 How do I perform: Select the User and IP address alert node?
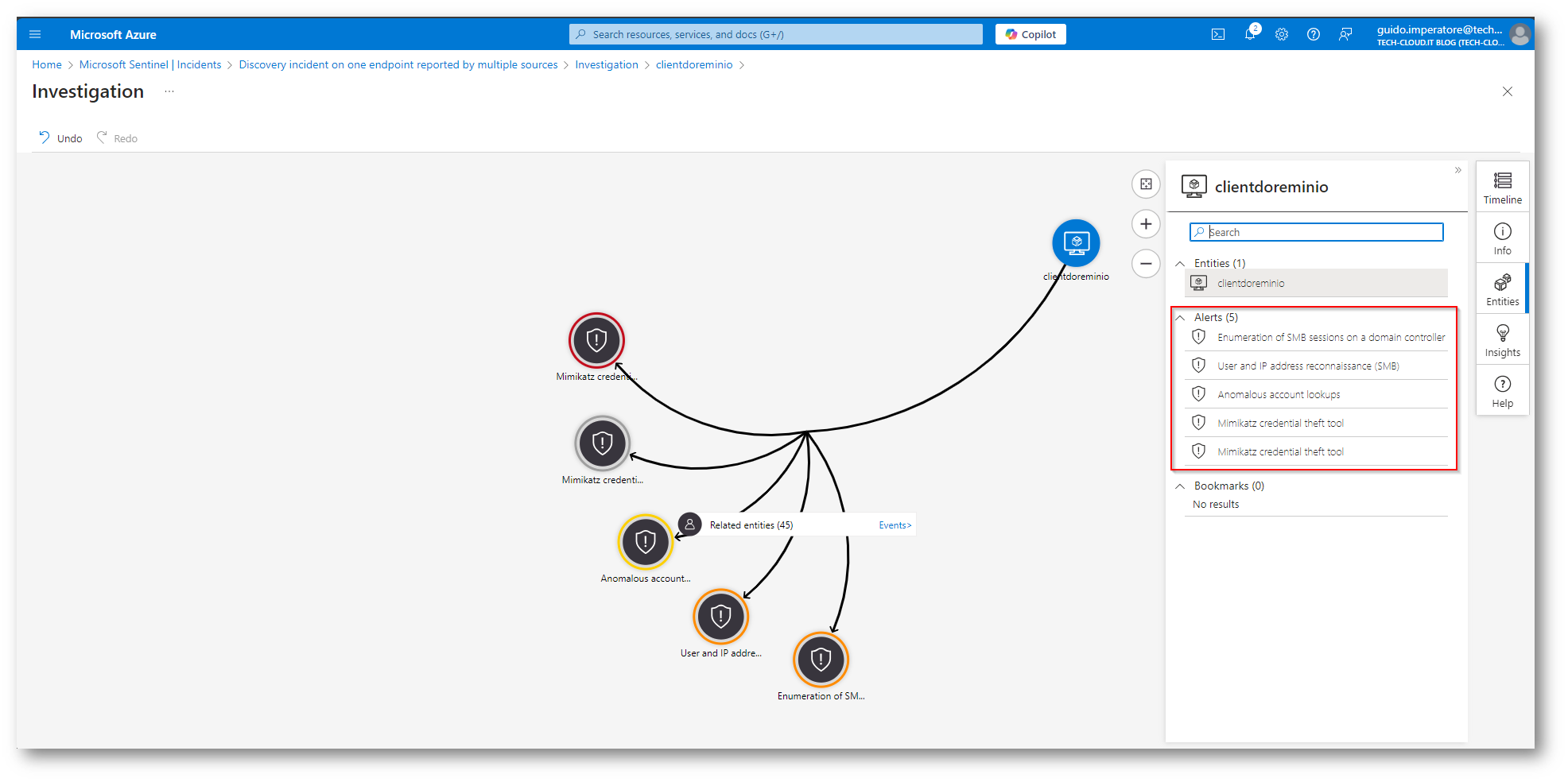pyautogui.click(x=720, y=616)
